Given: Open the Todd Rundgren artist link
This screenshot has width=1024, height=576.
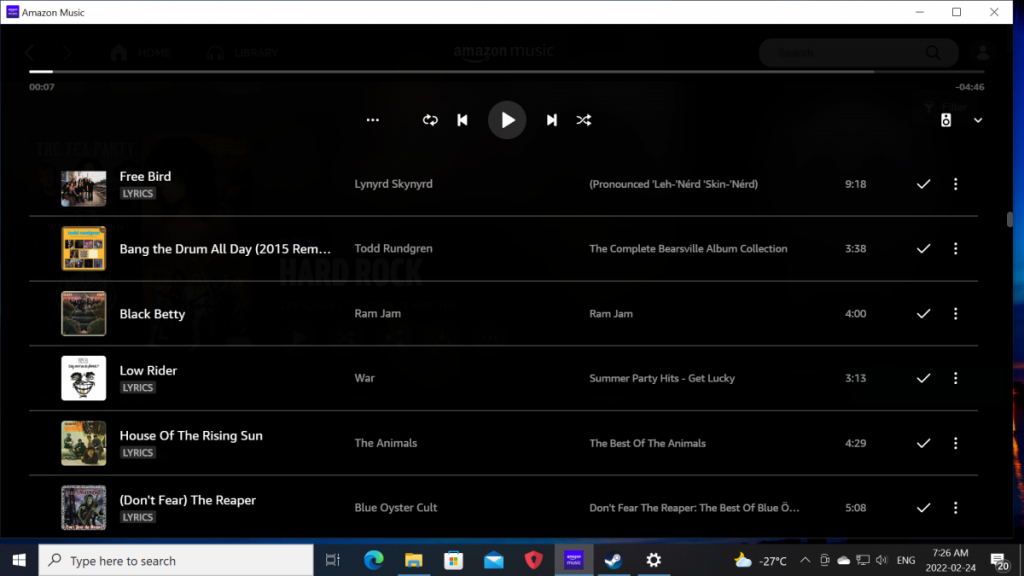Looking at the screenshot, I should [393, 249].
